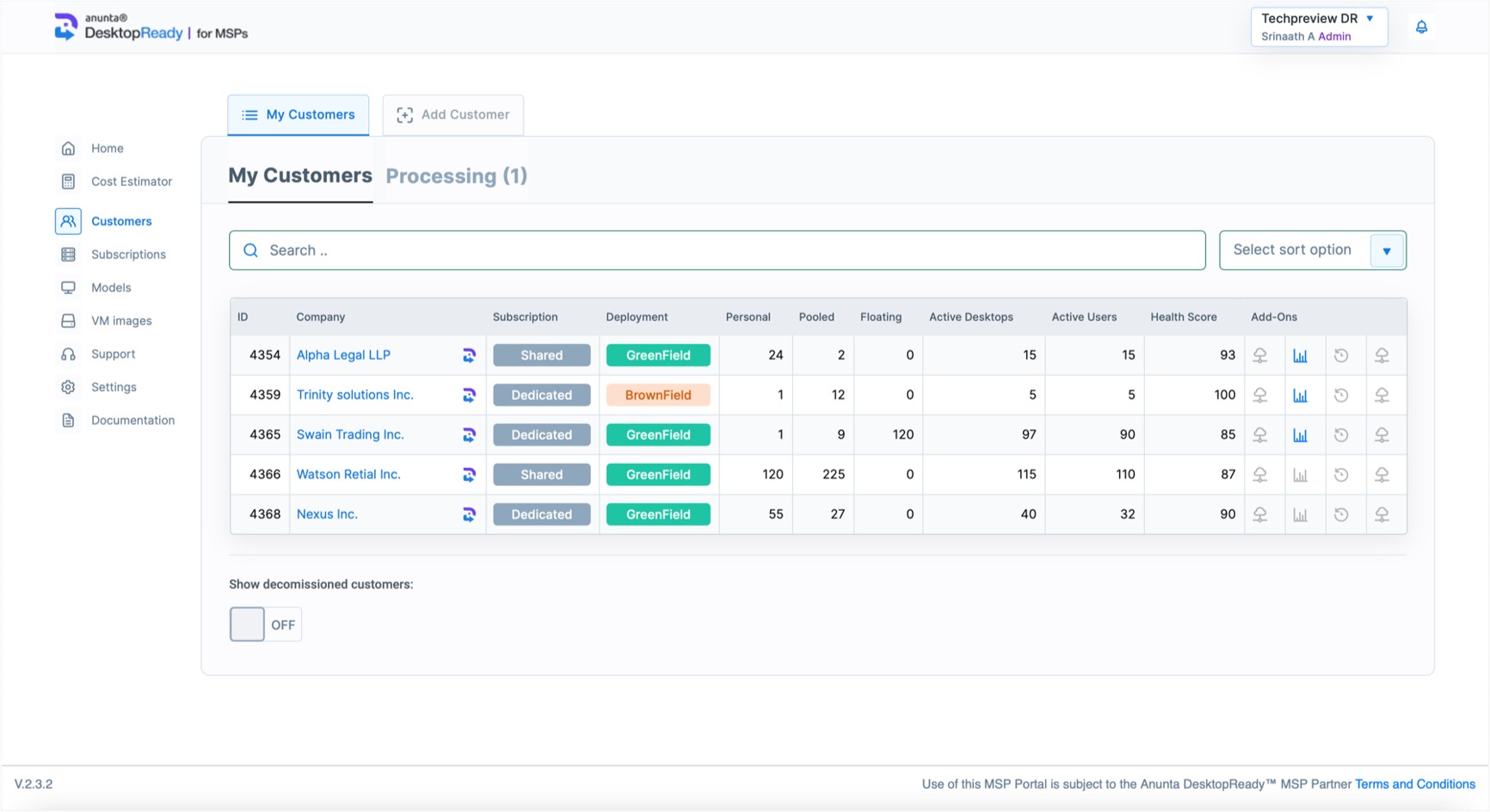Click the VM images sidebar icon
Viewport: 1490px width, 812px height.
pos(69,320)
